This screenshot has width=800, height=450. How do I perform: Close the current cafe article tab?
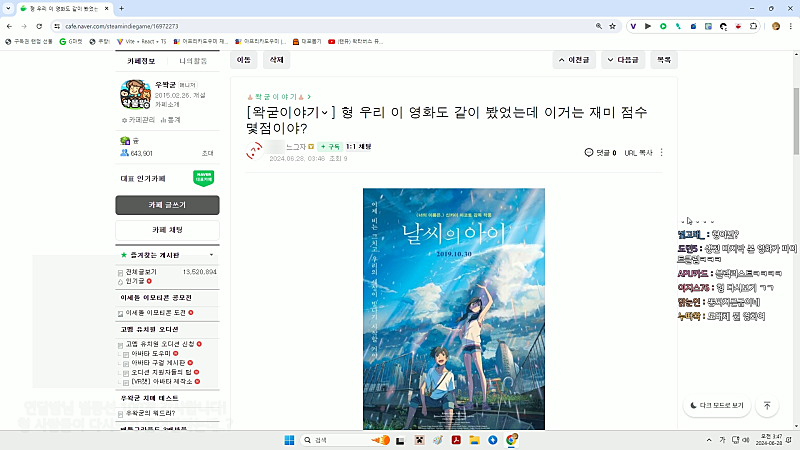(107, 8)
